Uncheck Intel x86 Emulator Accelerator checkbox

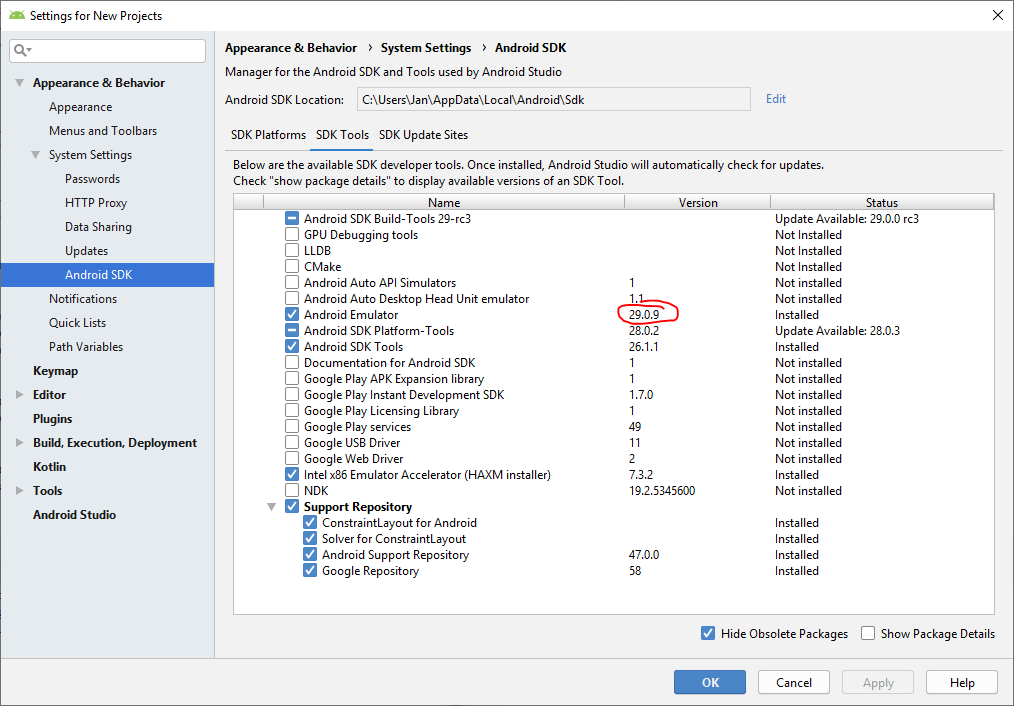click(292, 475)
